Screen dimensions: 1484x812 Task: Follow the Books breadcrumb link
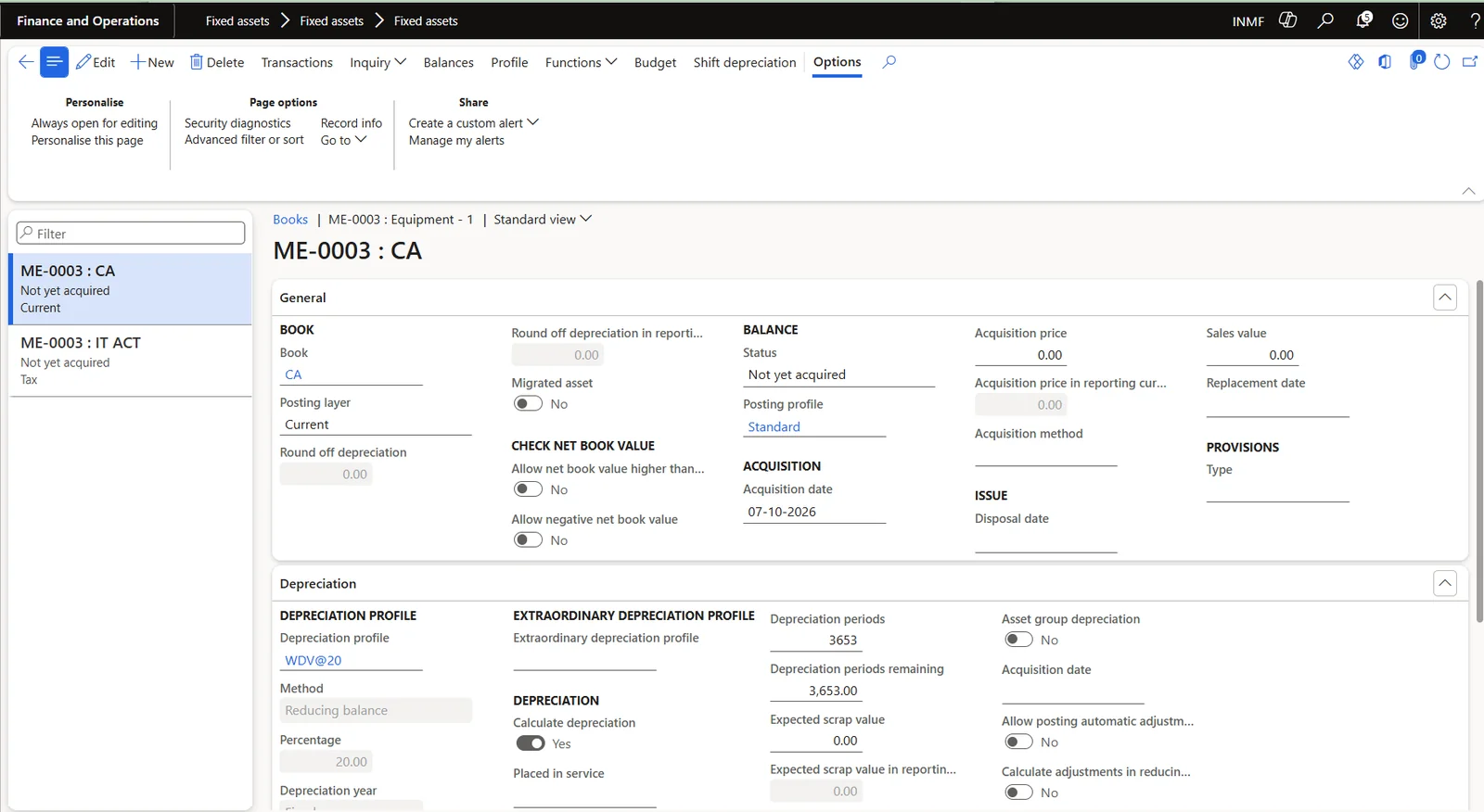(x=290, y=220)
